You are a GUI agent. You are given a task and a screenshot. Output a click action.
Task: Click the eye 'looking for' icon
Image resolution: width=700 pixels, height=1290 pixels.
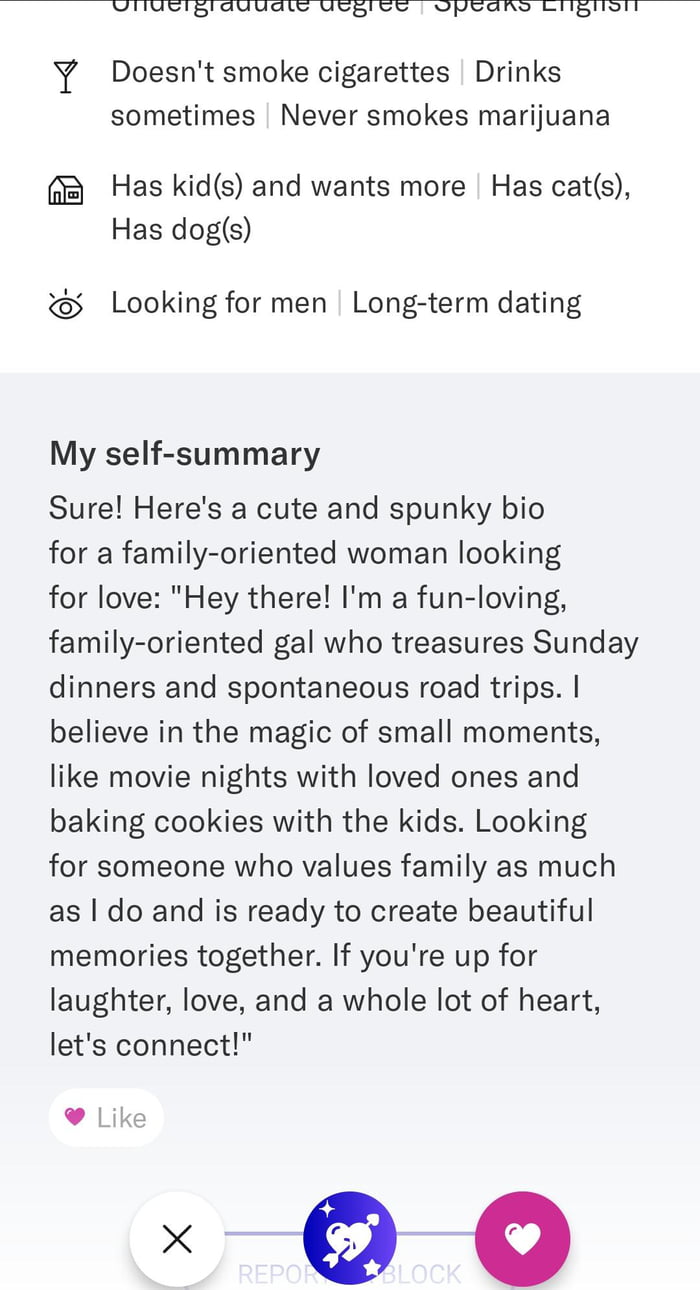pyautogui.click(x=66, y=304)
